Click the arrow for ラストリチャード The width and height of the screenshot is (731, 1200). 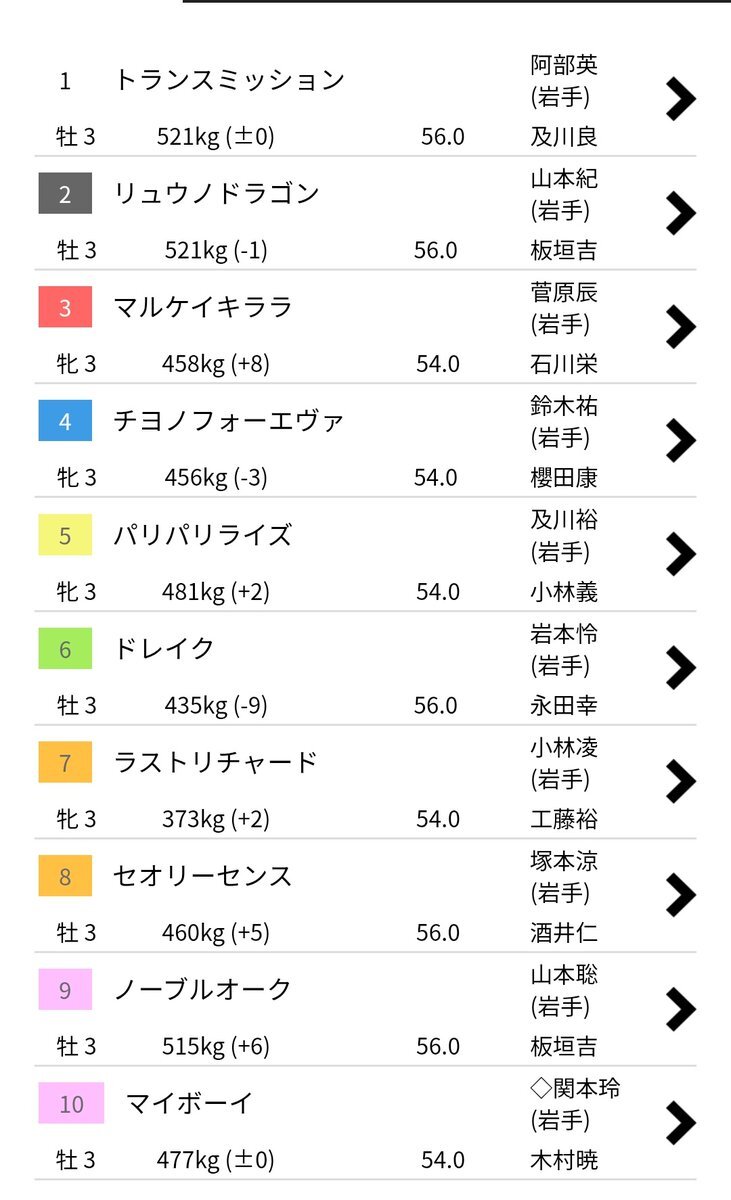(680, 781)
